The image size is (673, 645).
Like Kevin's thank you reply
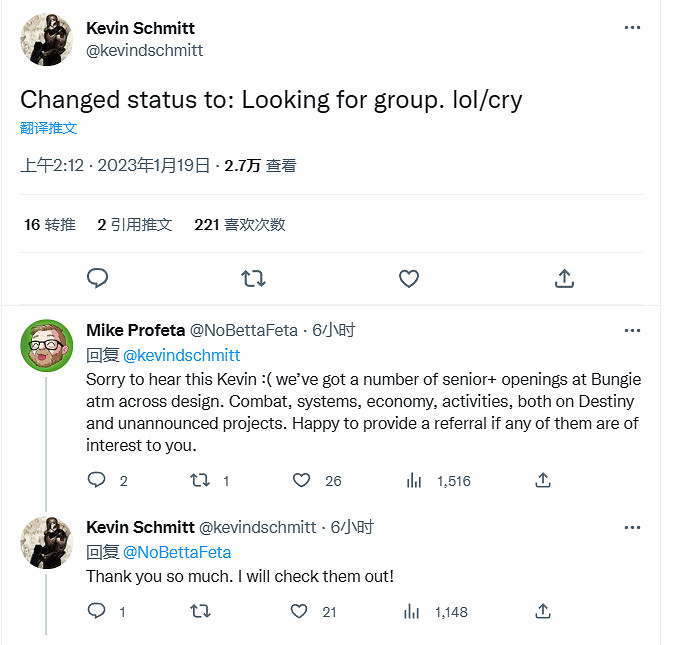(x=298, y=611)
